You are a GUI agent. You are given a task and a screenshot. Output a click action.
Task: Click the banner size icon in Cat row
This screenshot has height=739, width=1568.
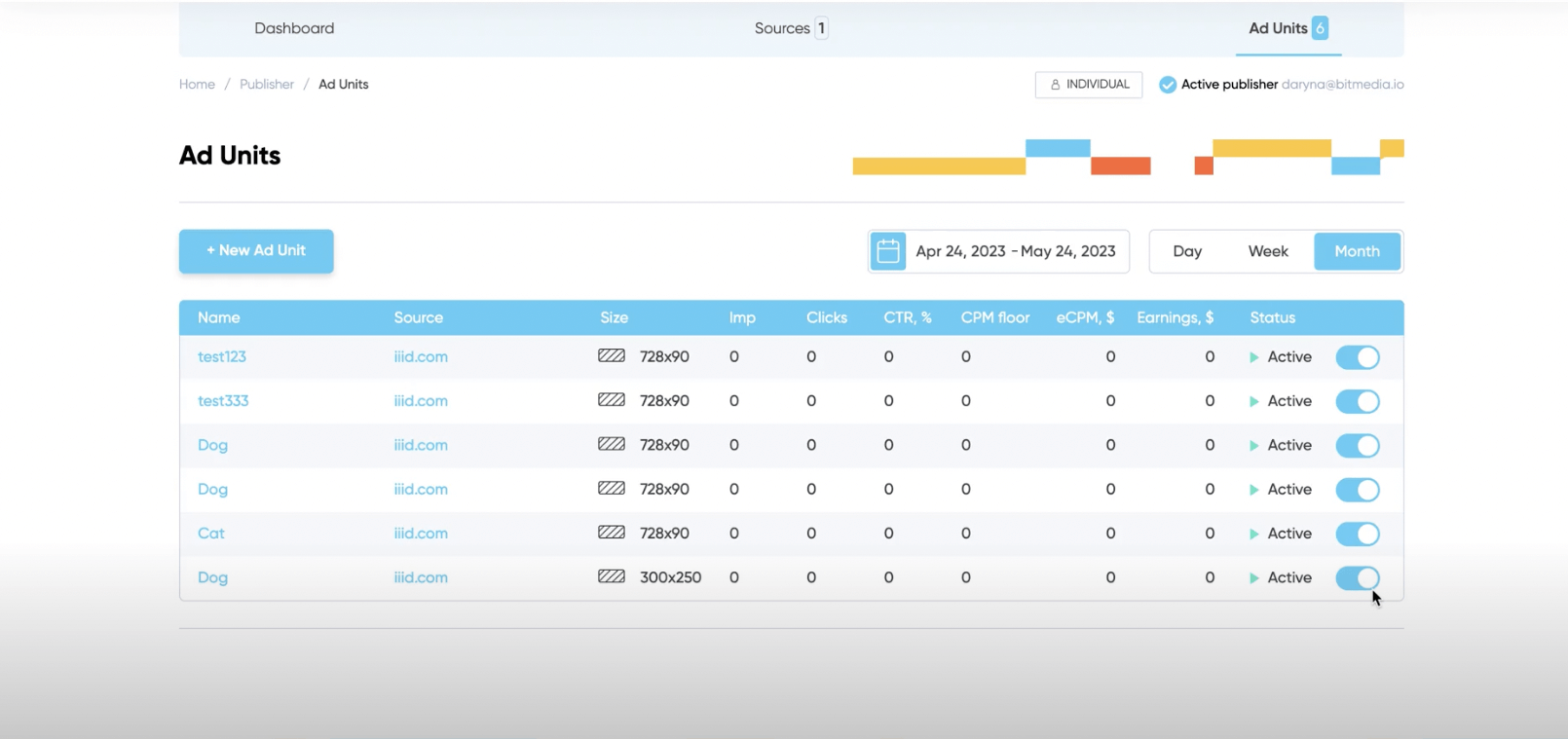pyautogui.click(x=612, y=533)
